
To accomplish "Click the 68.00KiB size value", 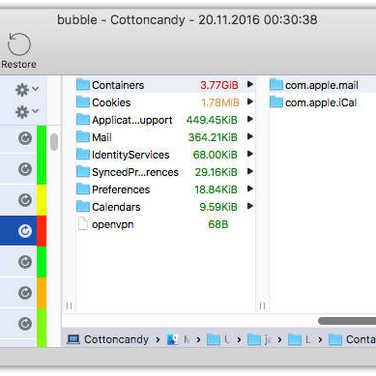I will [215, 155].
